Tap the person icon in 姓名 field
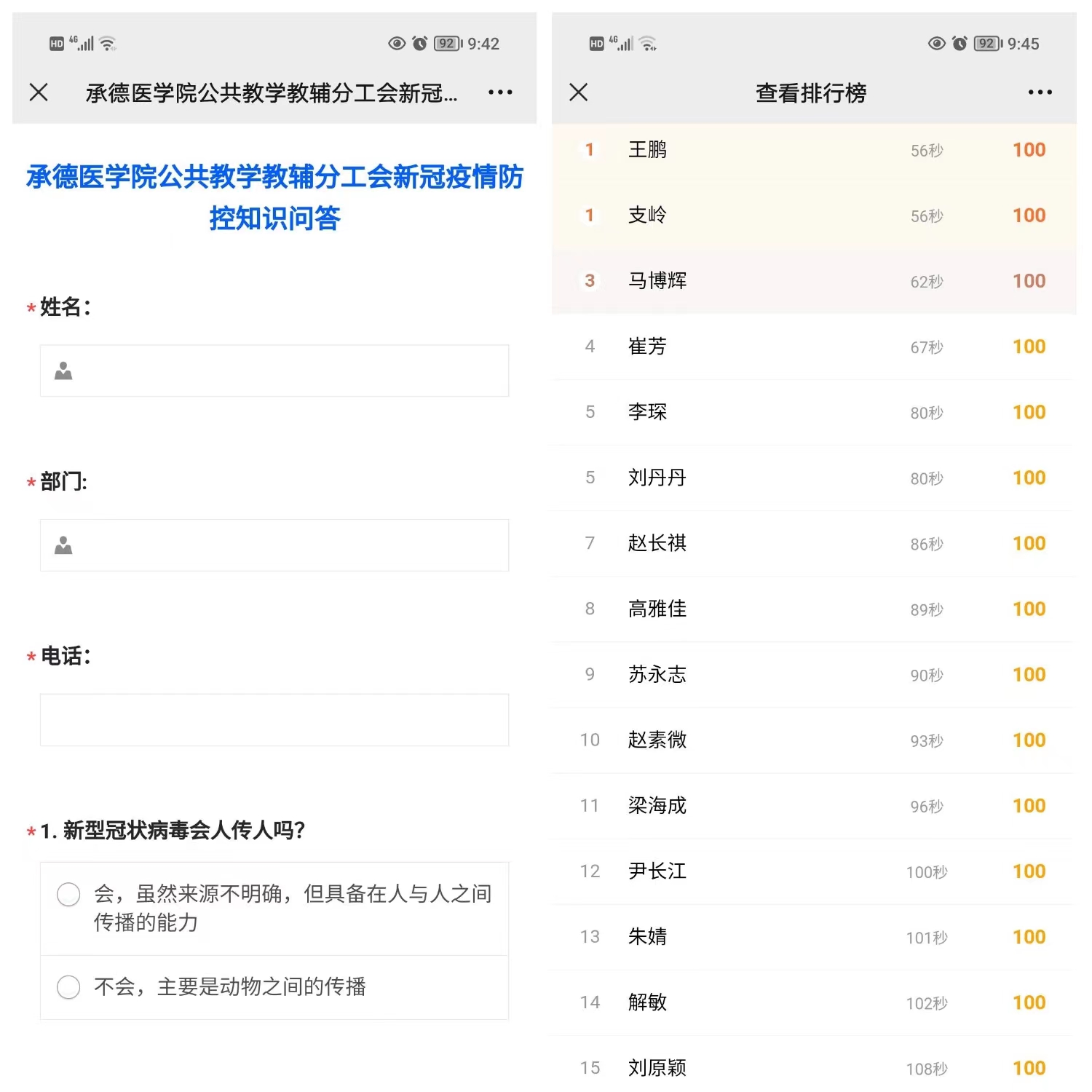1092x1092 pixels. click(x=63, y=371)
